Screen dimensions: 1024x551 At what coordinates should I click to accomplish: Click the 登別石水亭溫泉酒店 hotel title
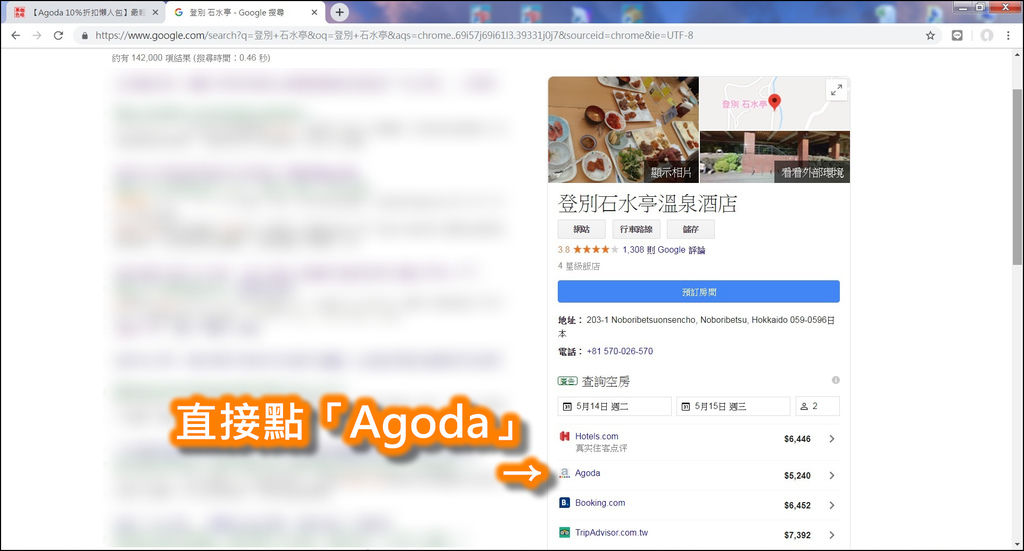coord(647,204)
